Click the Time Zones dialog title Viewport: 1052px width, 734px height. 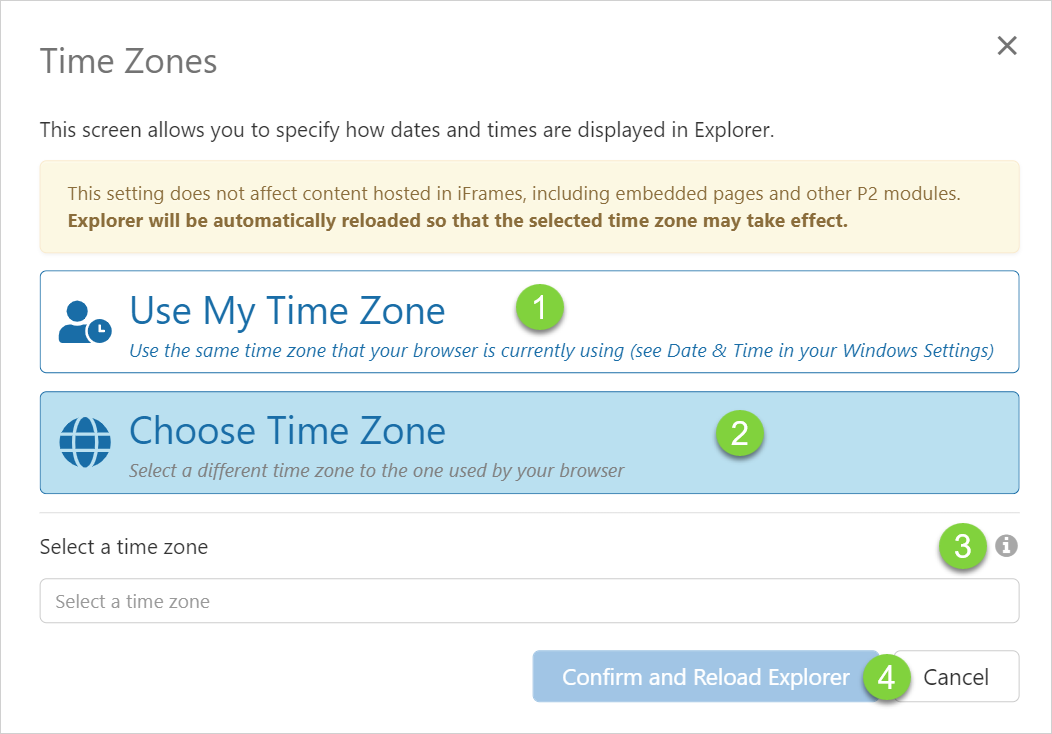[128, 61]
